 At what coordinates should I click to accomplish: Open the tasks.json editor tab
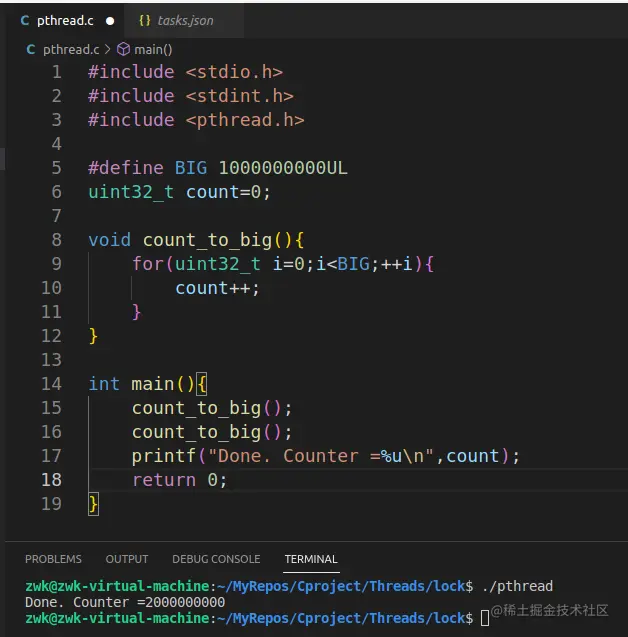click(x=184, y=21)
